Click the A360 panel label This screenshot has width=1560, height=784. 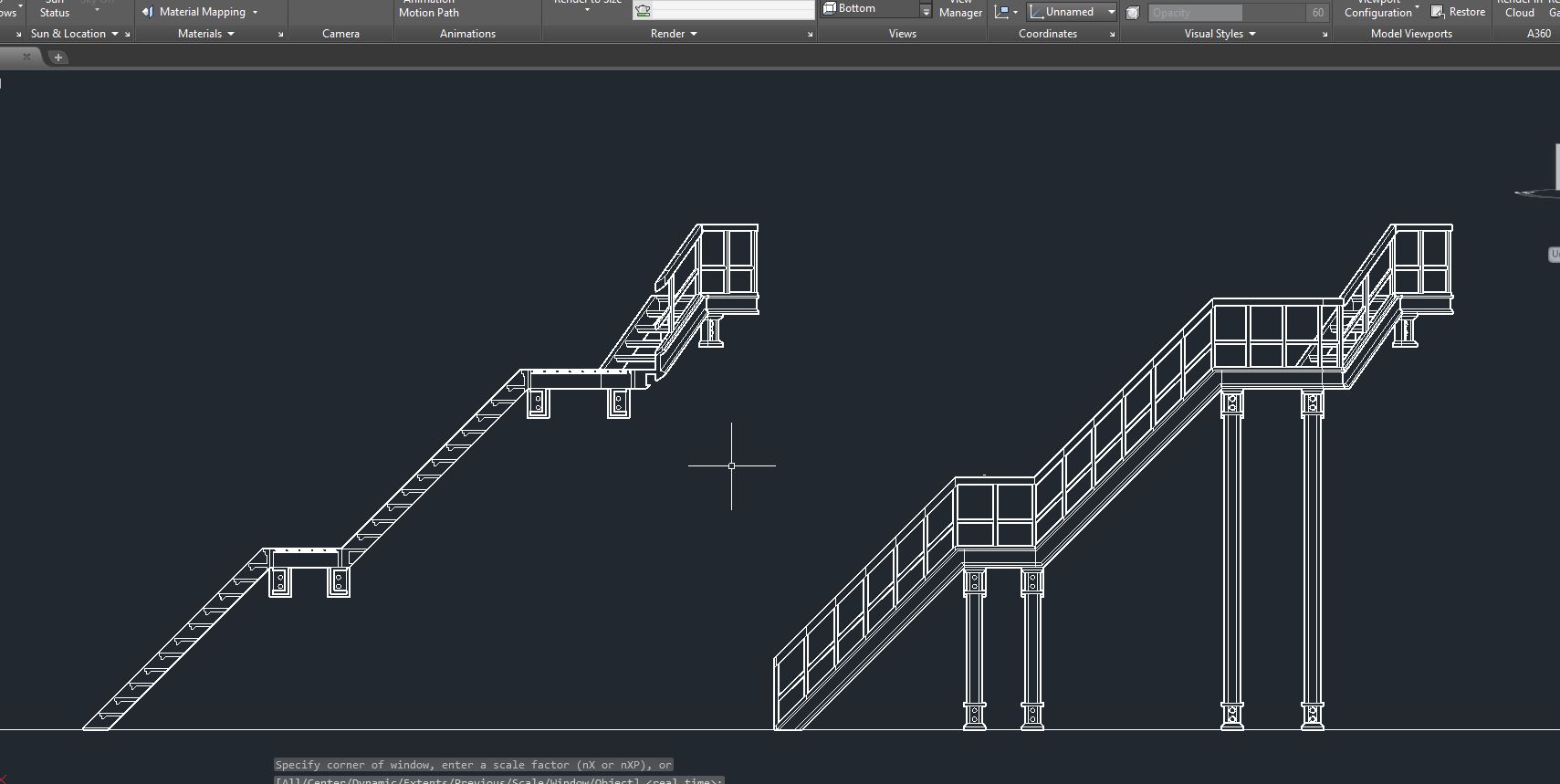coord(1539,34)
